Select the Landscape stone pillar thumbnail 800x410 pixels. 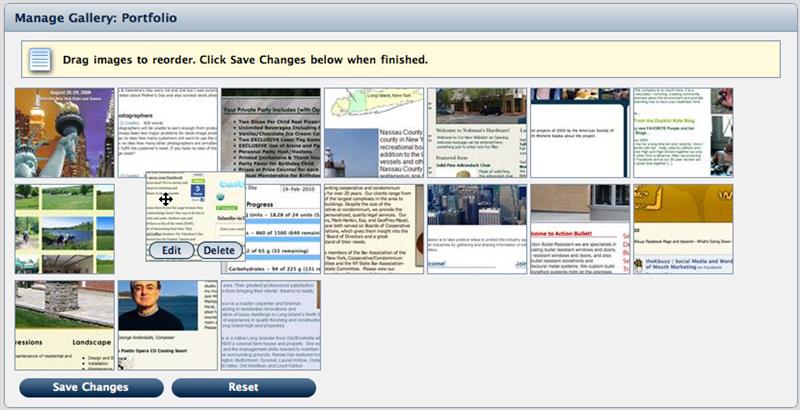[64, 325]
